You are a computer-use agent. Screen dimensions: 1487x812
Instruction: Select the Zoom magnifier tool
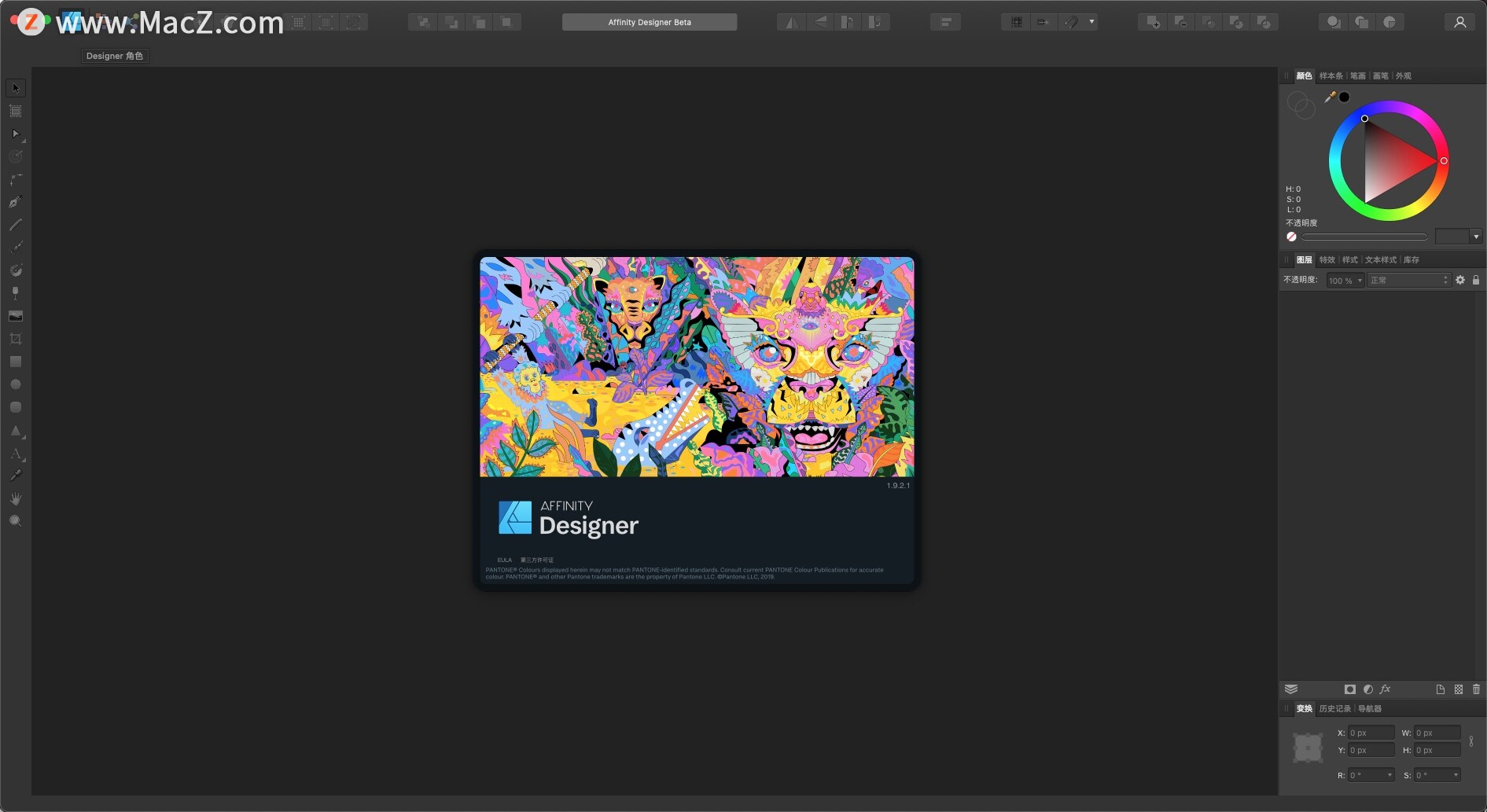pos(16,521)
